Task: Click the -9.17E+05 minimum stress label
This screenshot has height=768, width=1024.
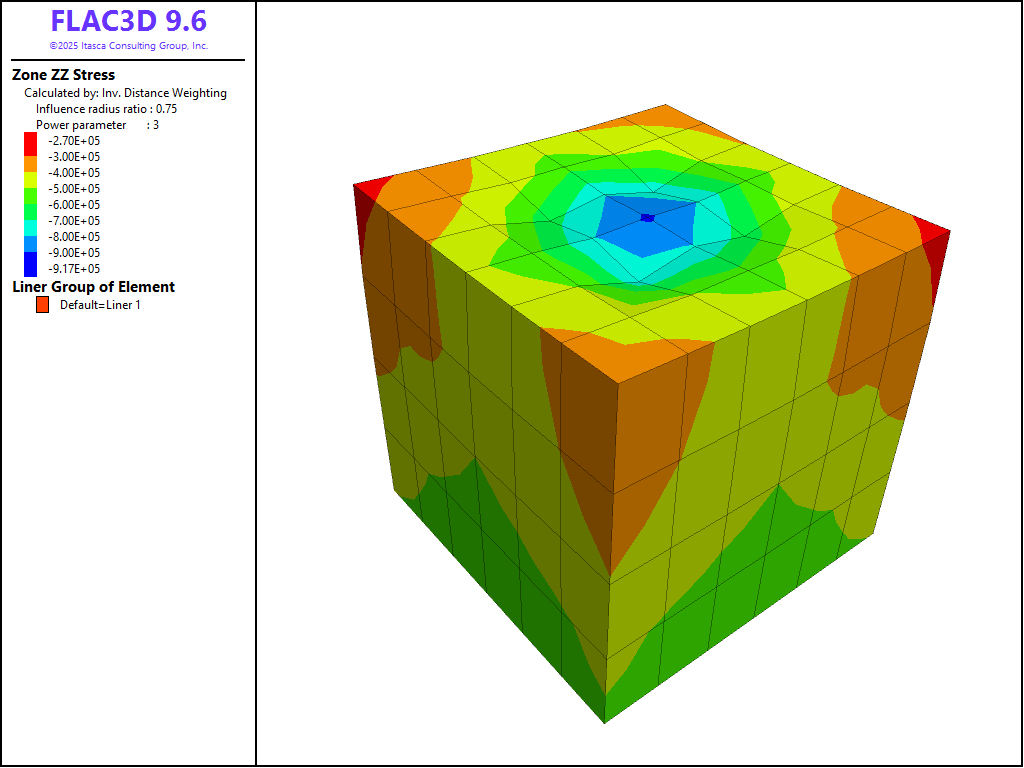Action: [75, 269]
